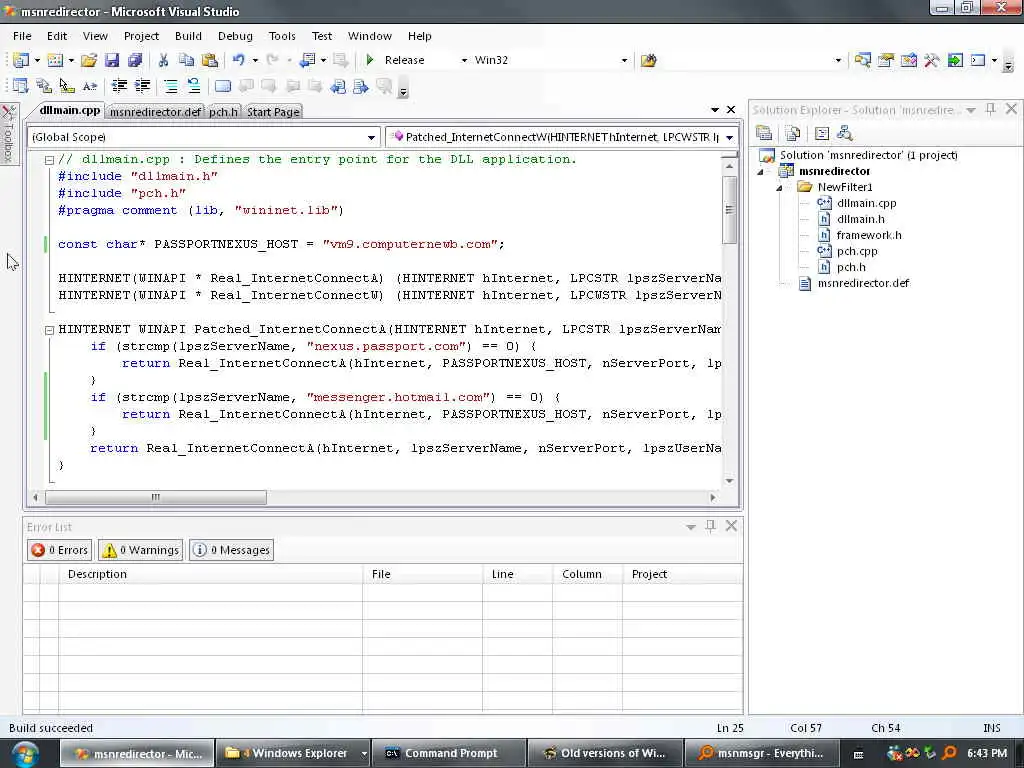1024x768 pixels.
Task: Collapse the top comment outlining region
Action: pyautogui.click(x=49, y=159)
